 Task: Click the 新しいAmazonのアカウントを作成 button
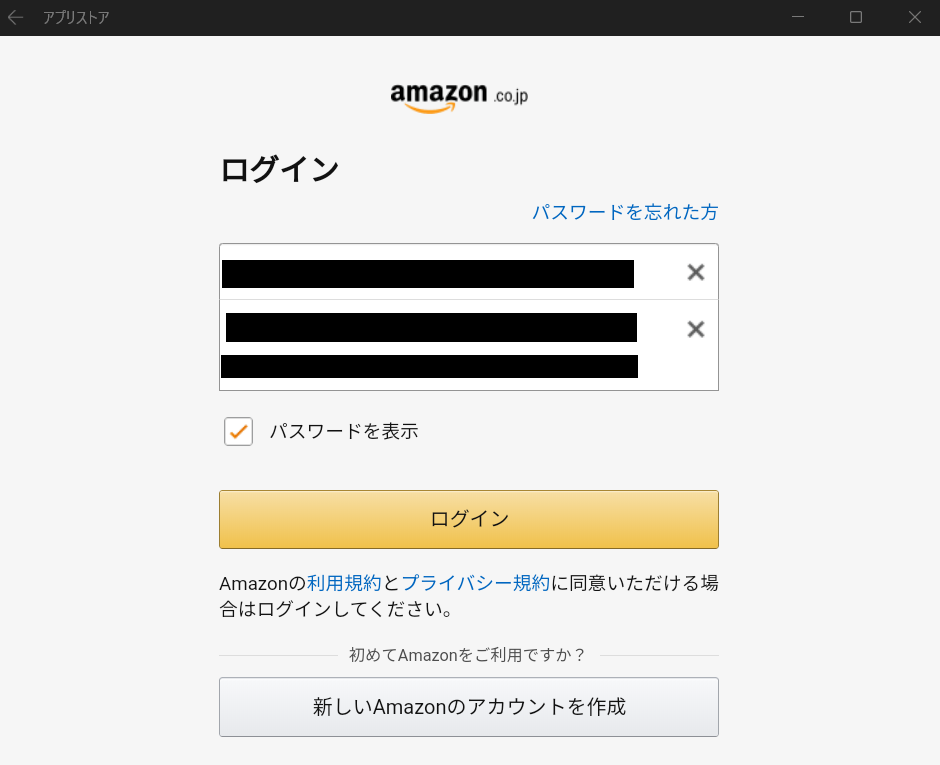tap(468, 706)
